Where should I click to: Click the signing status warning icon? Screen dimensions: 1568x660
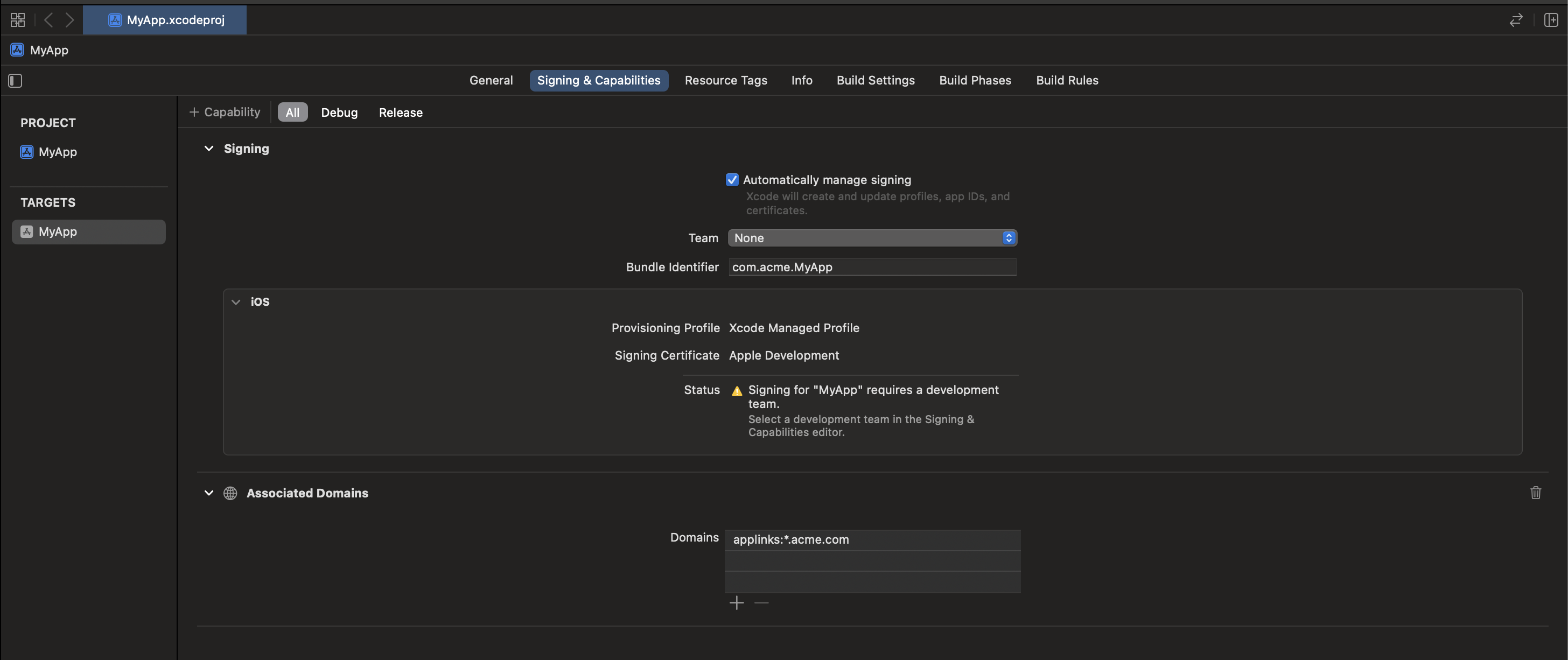(x=737, y=390)
